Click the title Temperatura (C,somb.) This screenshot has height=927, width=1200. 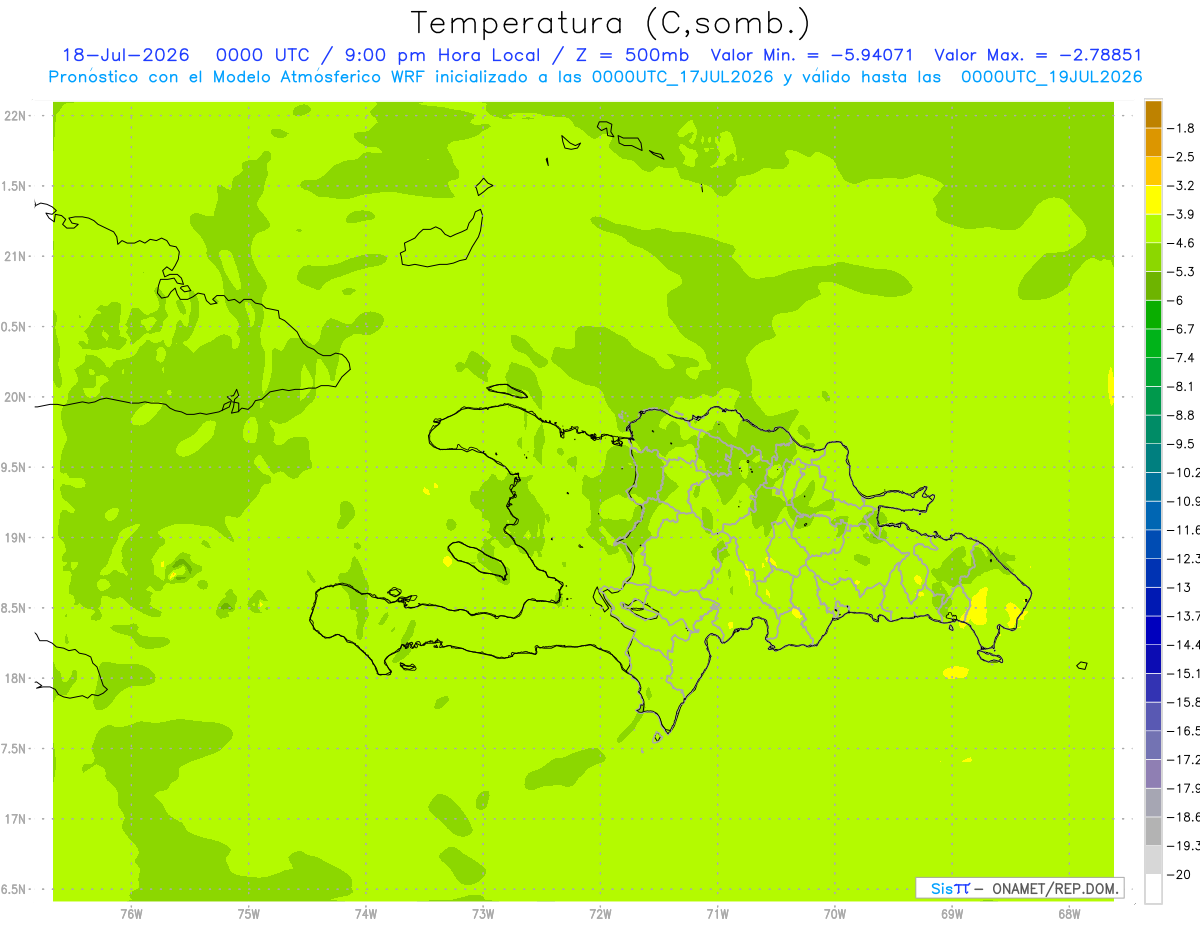click(610, 23)
